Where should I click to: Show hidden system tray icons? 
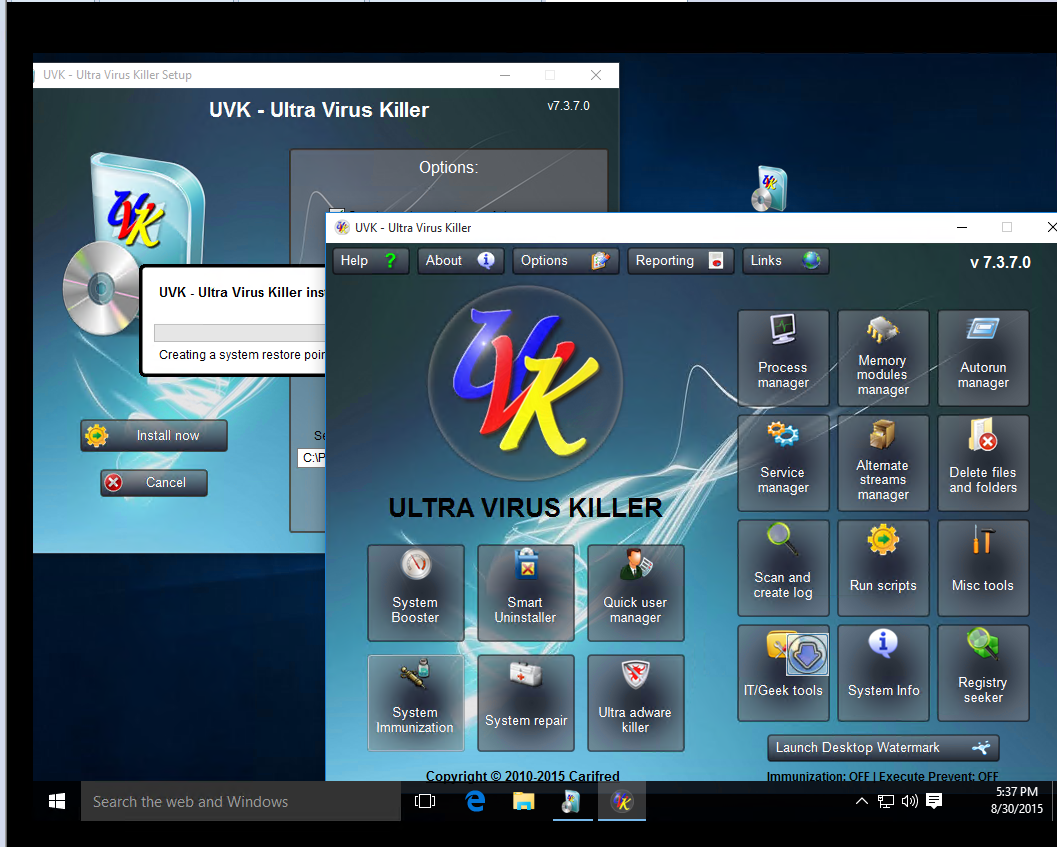click(x=861, y=801)
